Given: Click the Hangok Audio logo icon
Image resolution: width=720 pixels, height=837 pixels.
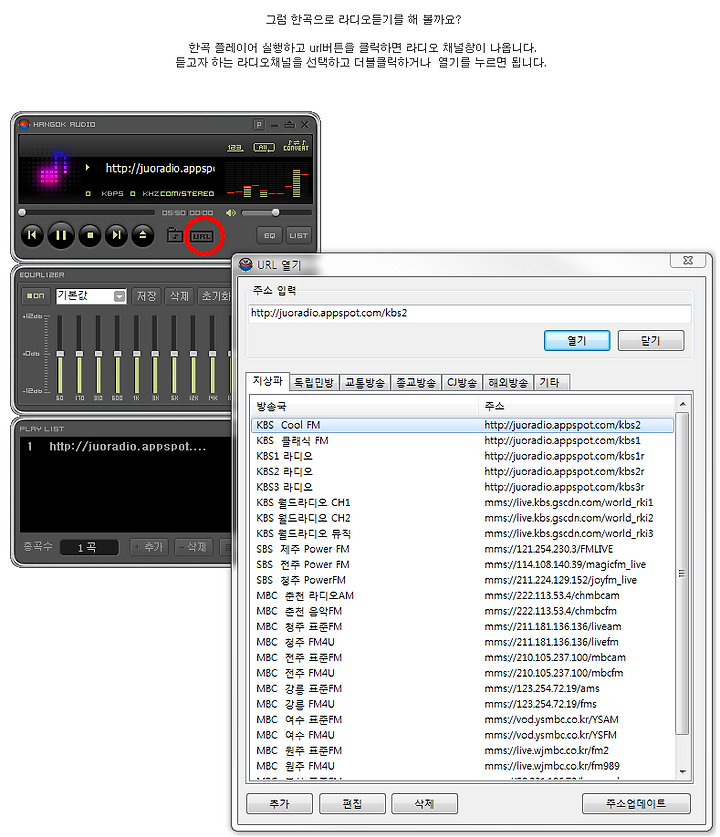Looking at the screenshot, I should click(24, 124).
